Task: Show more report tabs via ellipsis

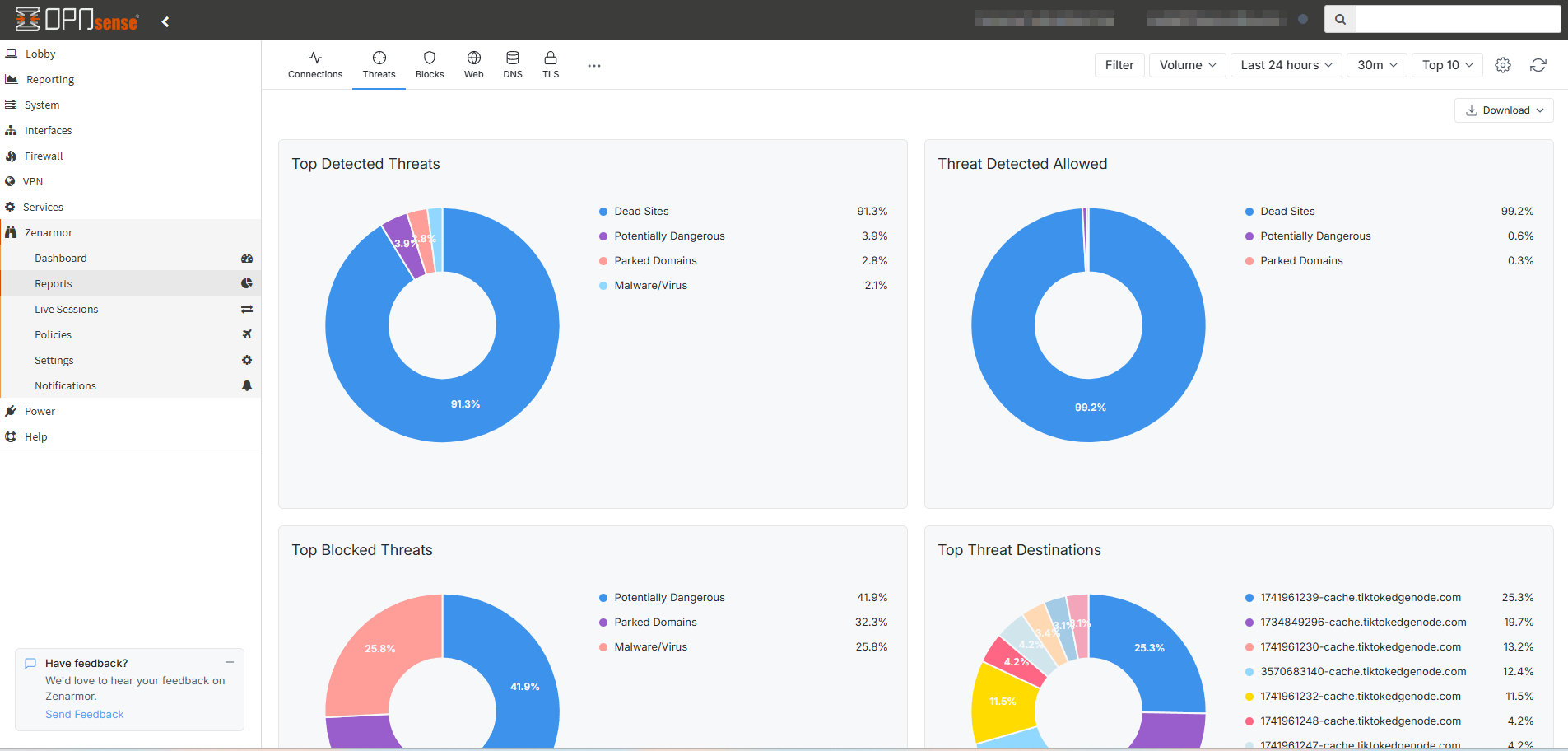Action: 594,65
